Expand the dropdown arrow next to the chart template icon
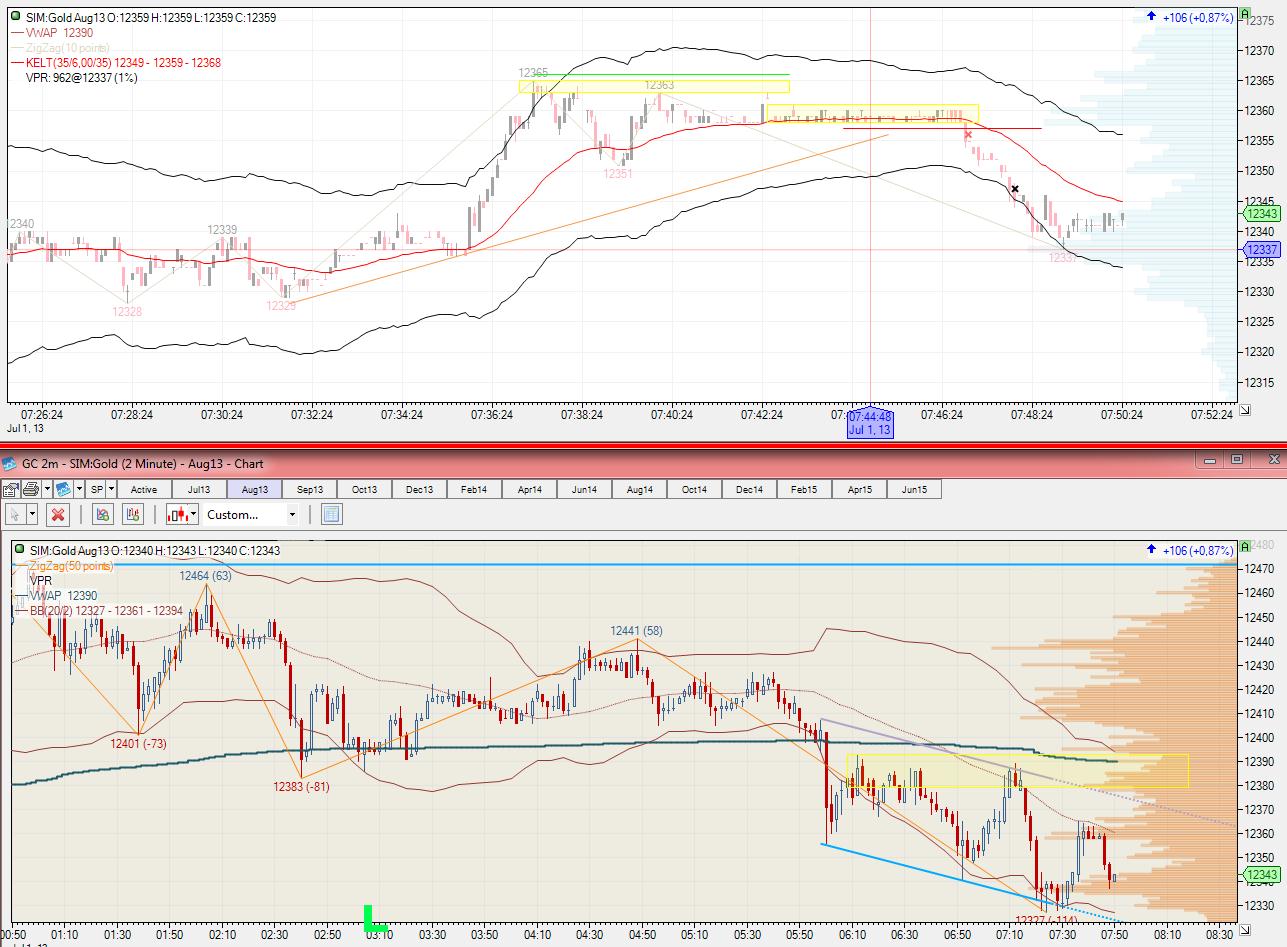Viewport: 1287px width, 947px height. [x=78, y=489]
